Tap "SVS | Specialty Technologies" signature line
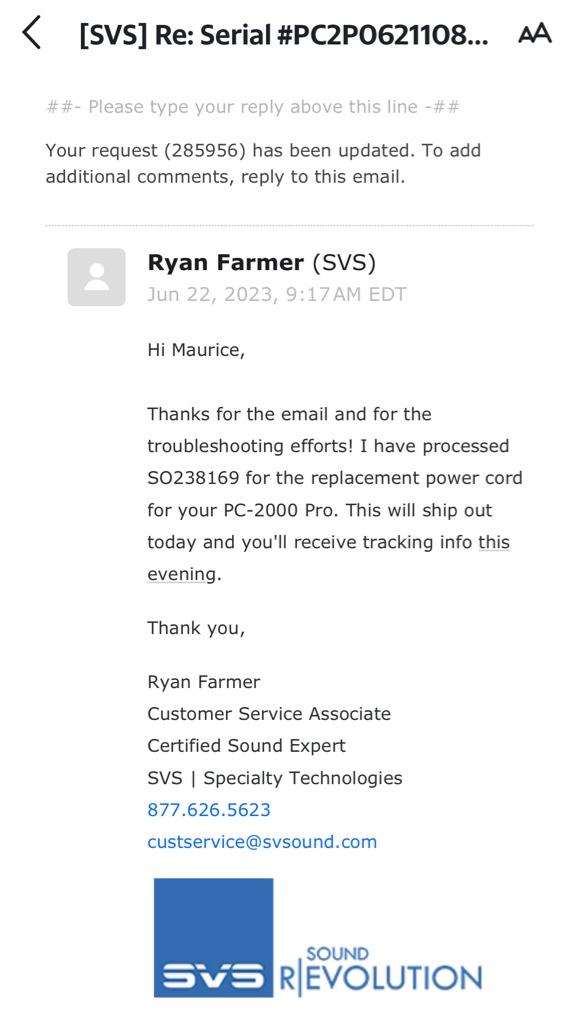The image size is (579, 1024). [275, 778]
